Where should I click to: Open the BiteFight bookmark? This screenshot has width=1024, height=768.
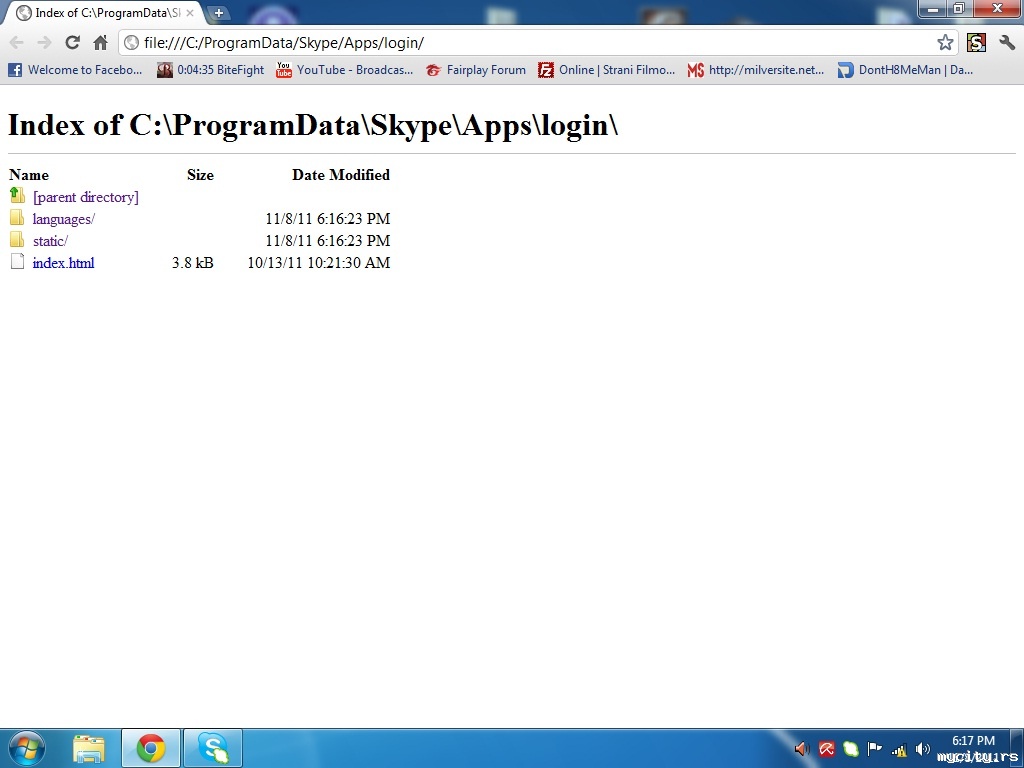[x=210, y=70]
